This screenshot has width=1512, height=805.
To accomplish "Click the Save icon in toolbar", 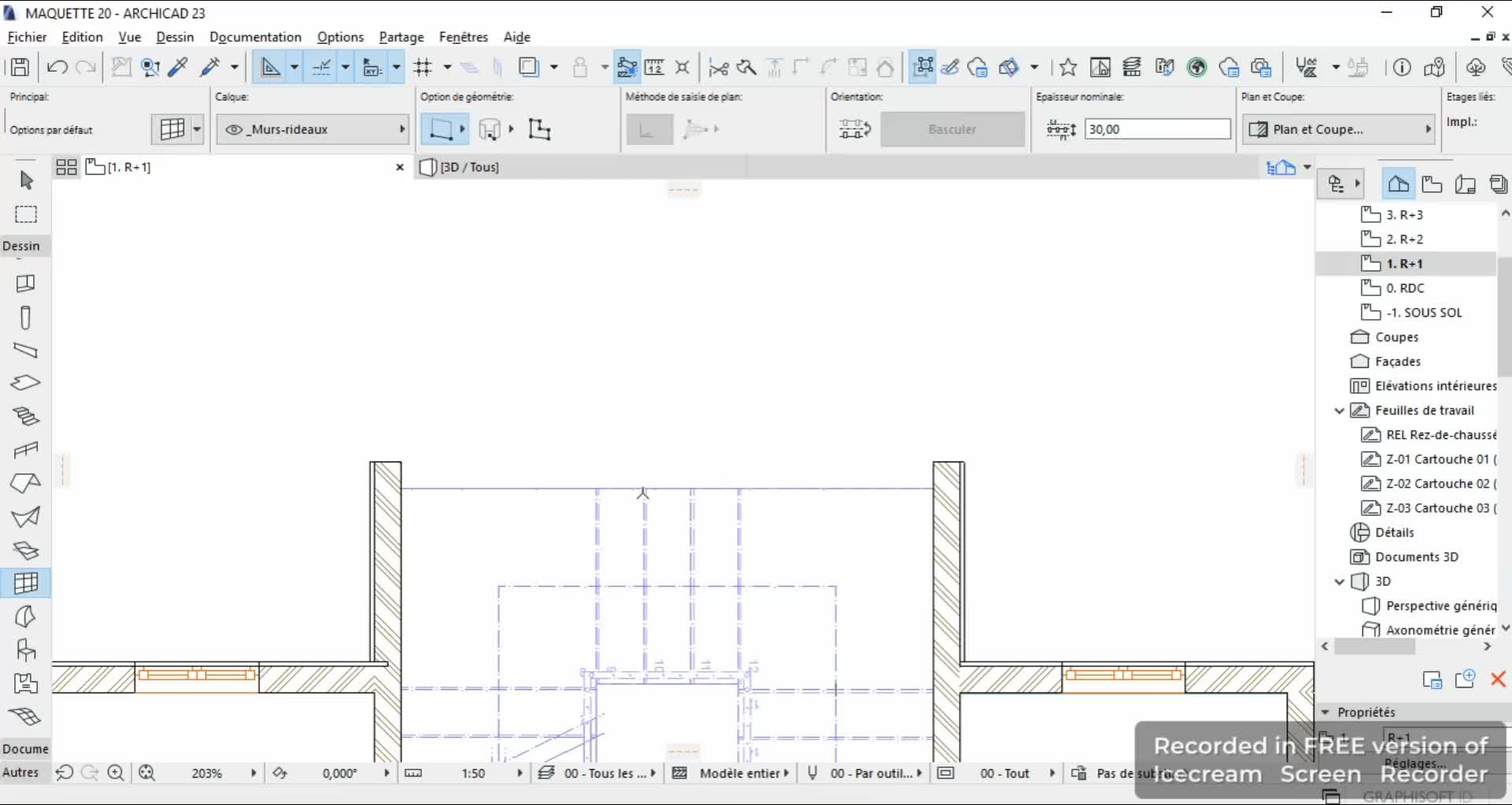I will click(x=20, y=67).
